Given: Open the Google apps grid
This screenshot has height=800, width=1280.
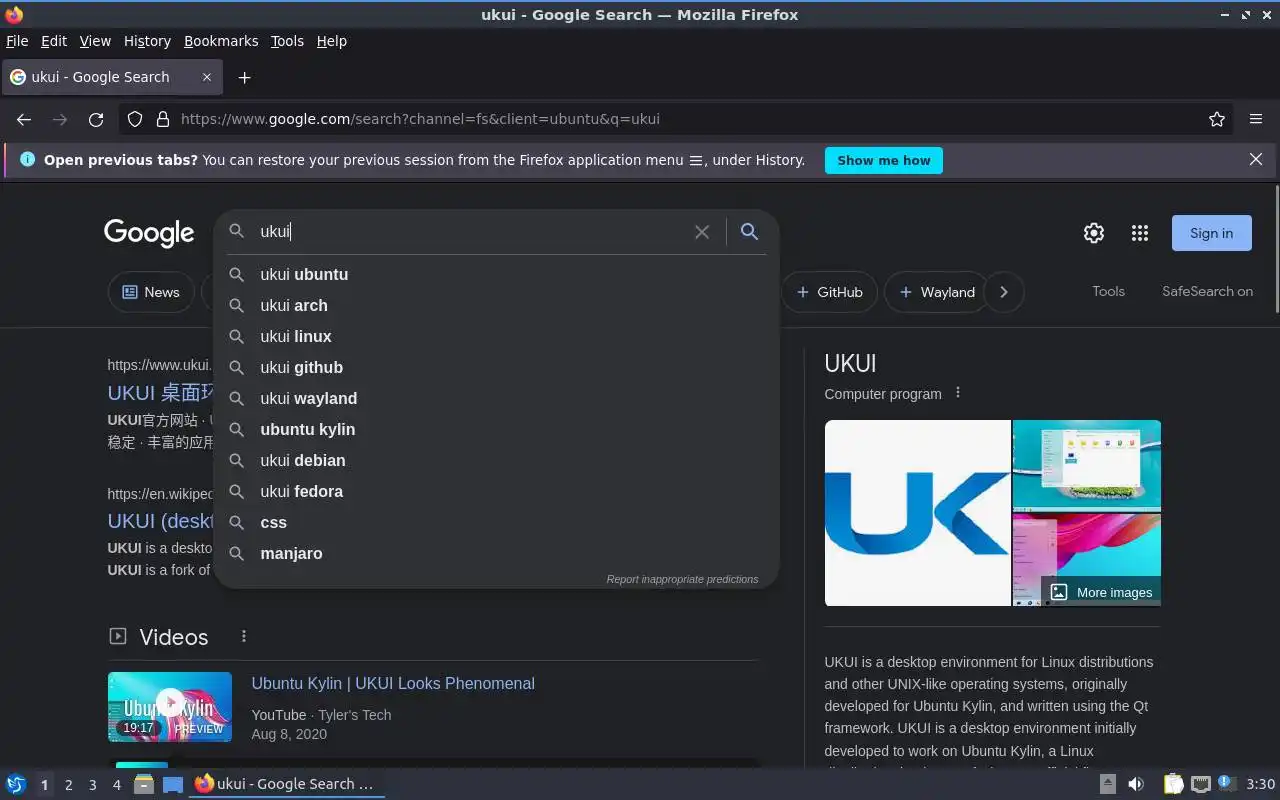Looking at the screenshot, I should pyautogui.click(x=1140, y=233).
